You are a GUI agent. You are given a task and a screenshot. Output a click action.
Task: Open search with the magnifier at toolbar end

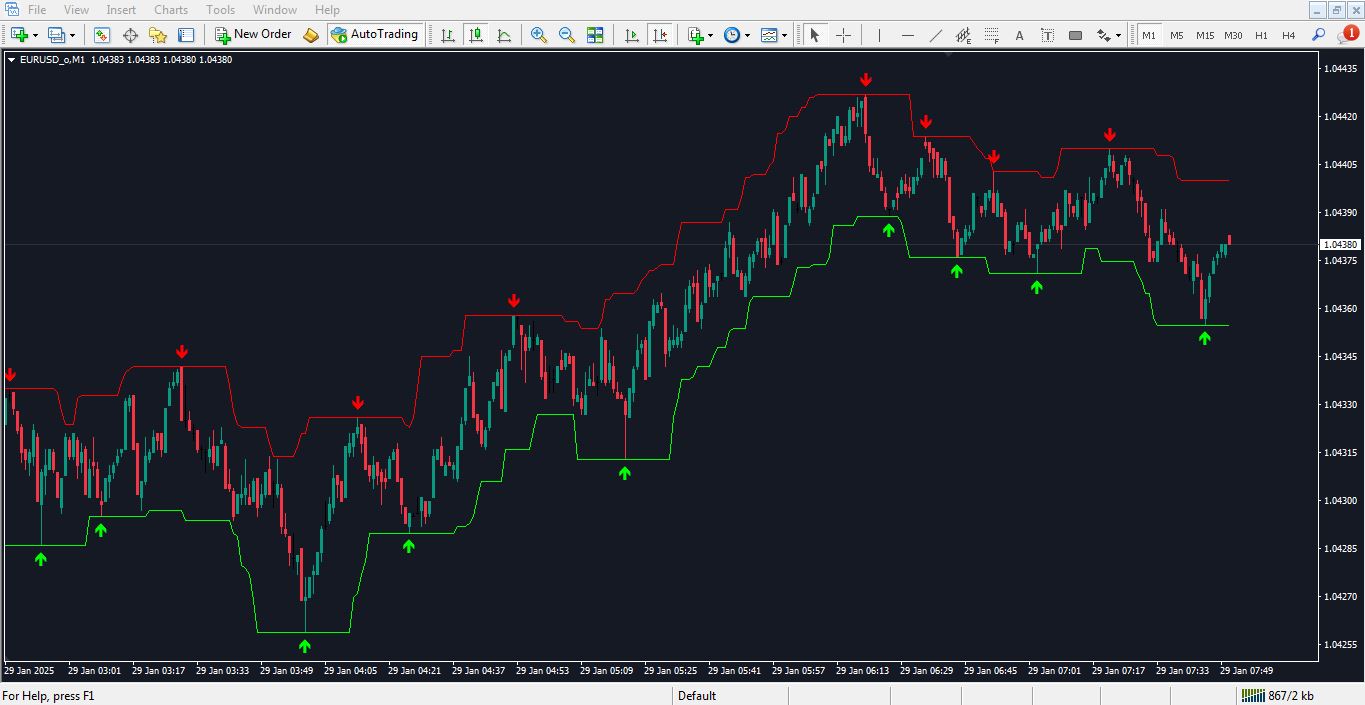click(x=1318, y=35)
